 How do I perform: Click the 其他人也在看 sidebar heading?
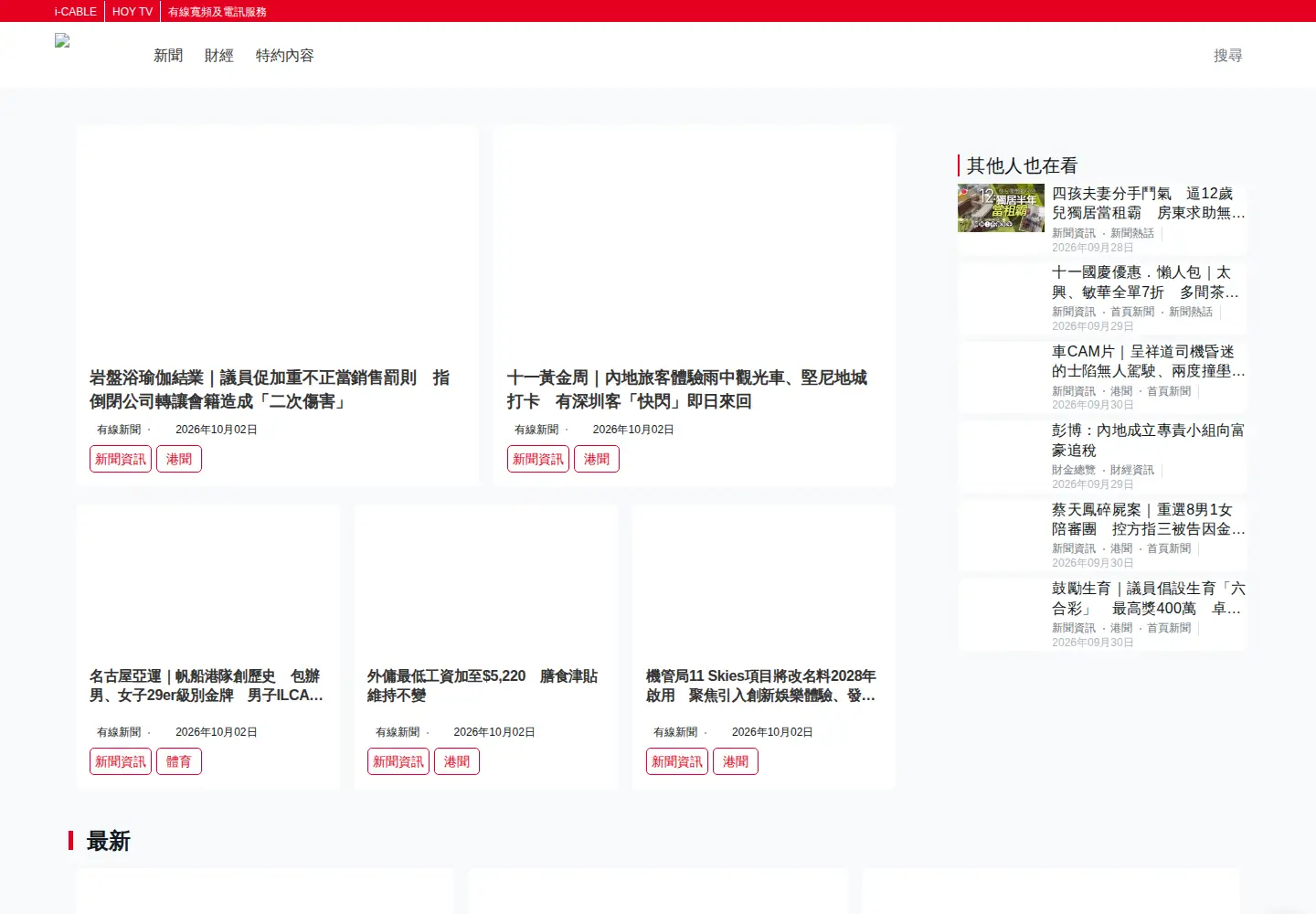(1022, 165)
